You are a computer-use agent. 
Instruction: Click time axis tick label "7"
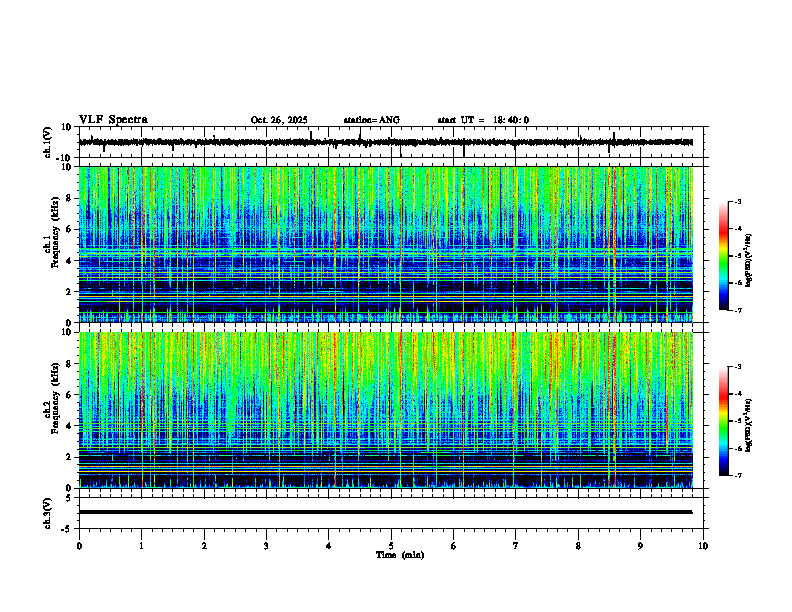pos(516,546)
